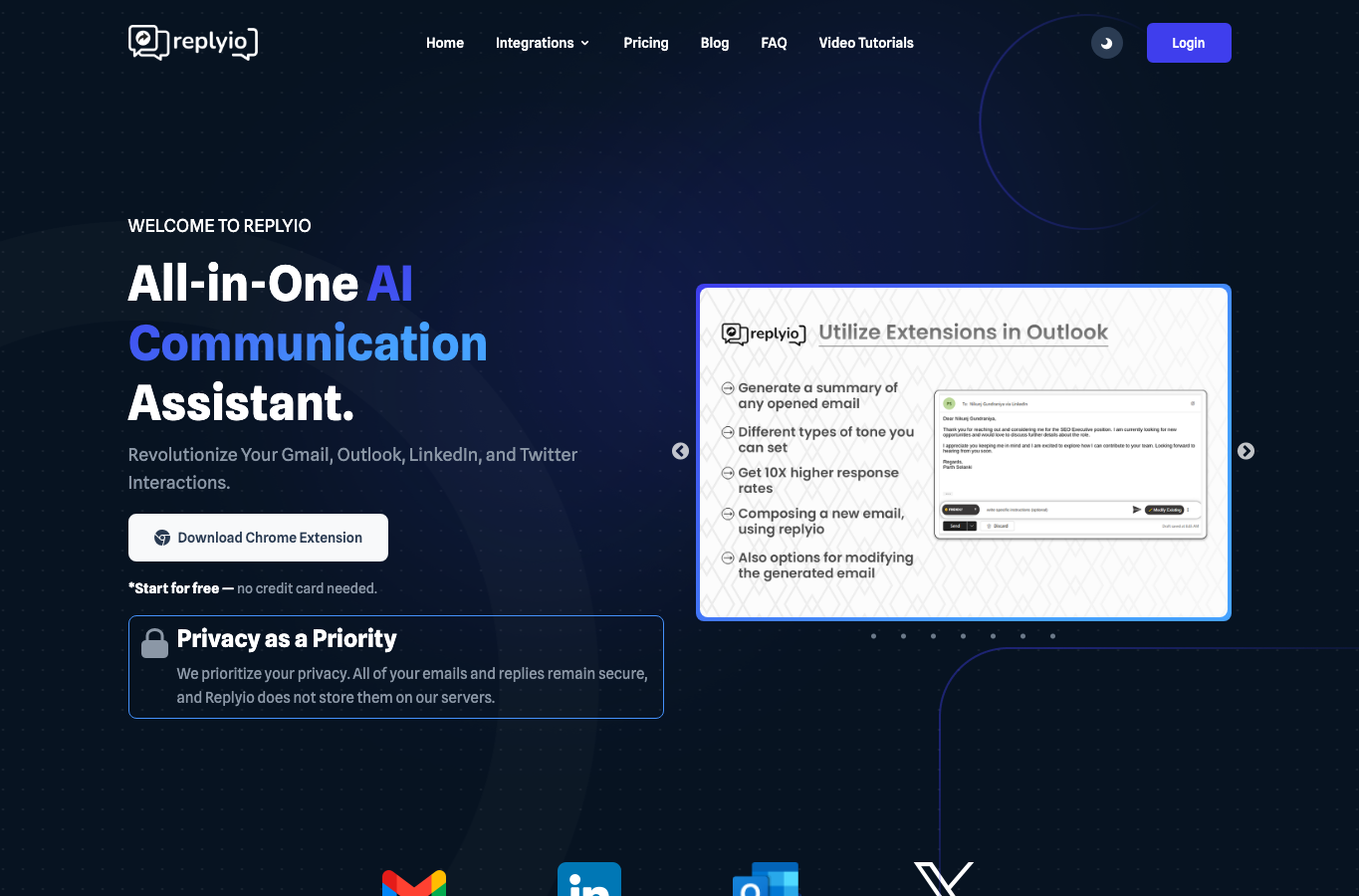Viewport: 1359px width, 896px height.
Task: Select the sixth carousel dot
Action: pos(1022,636)
